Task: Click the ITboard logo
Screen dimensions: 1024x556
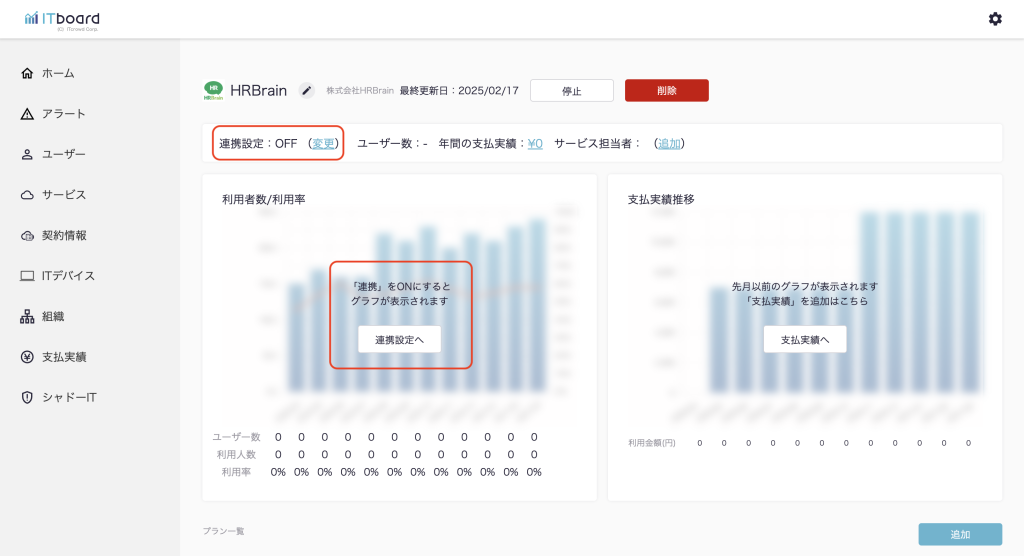Action: (62, 20)
